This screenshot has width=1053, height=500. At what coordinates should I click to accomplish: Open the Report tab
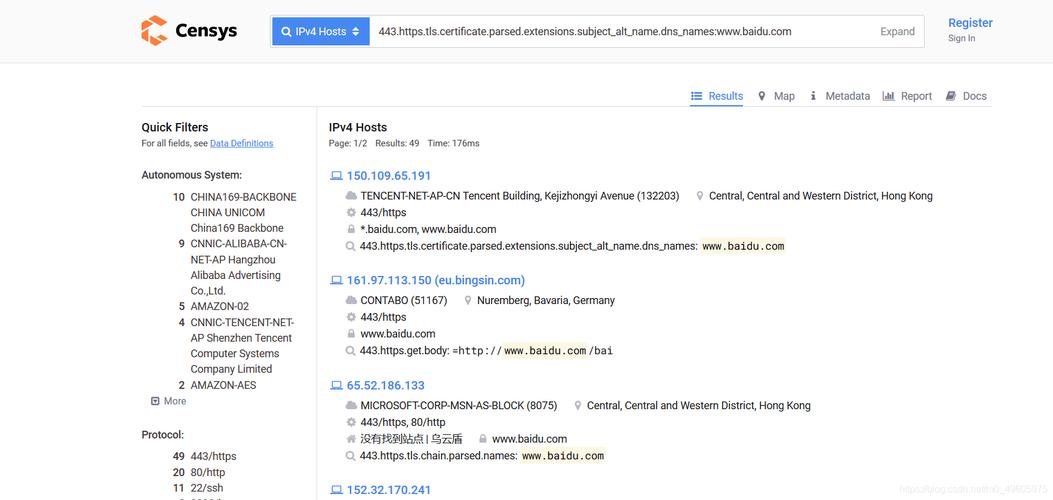pyautogui.click(x=907, y=96)
